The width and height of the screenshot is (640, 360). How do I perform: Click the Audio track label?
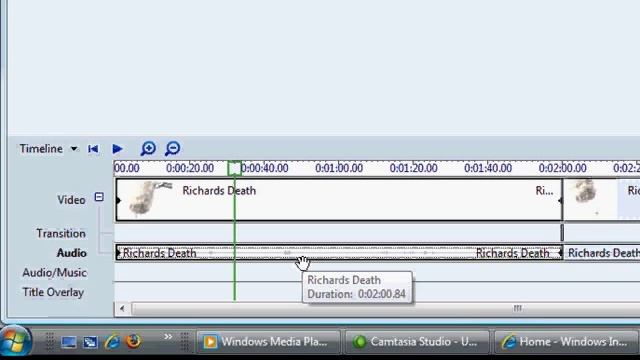(72, 253)
